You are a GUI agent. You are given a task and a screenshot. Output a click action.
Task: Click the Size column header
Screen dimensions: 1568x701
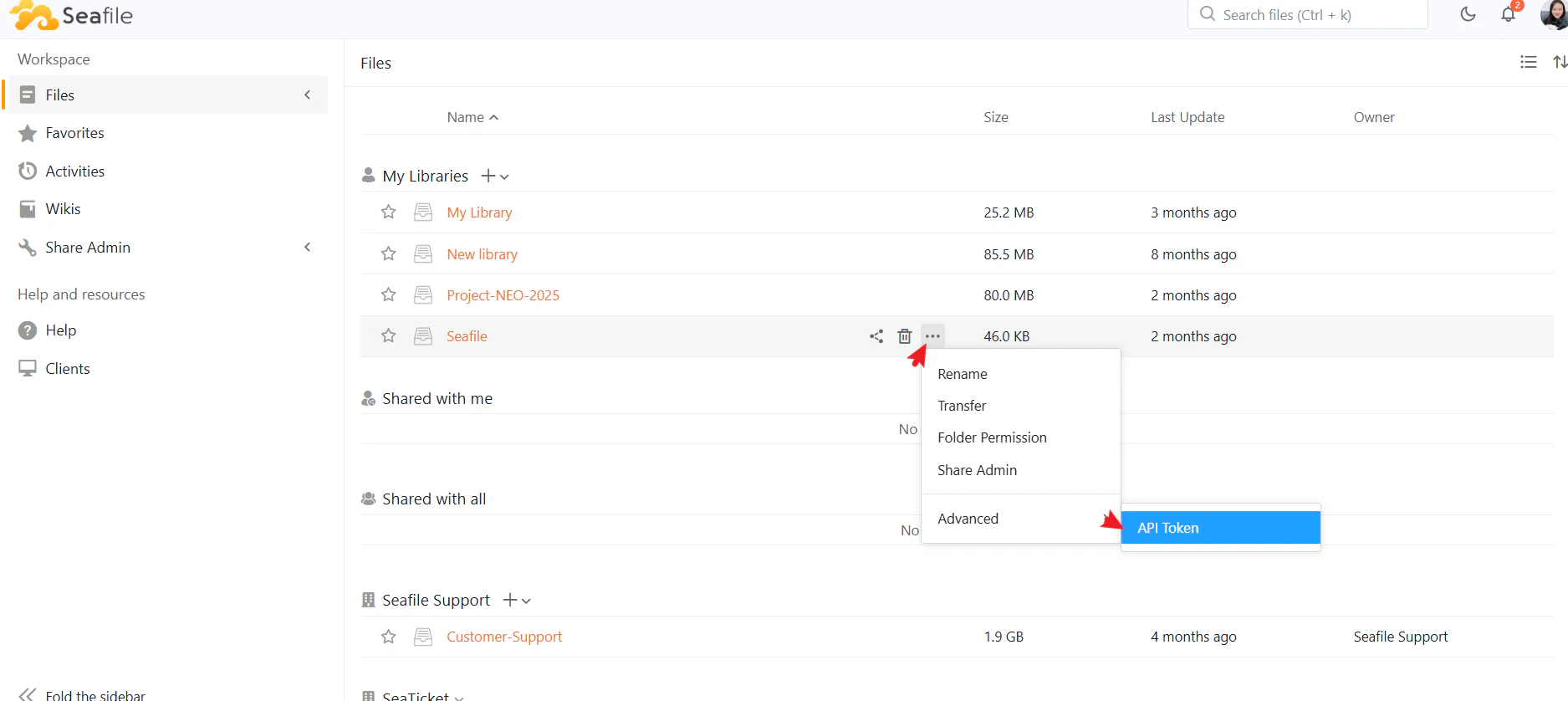(995, 117)
